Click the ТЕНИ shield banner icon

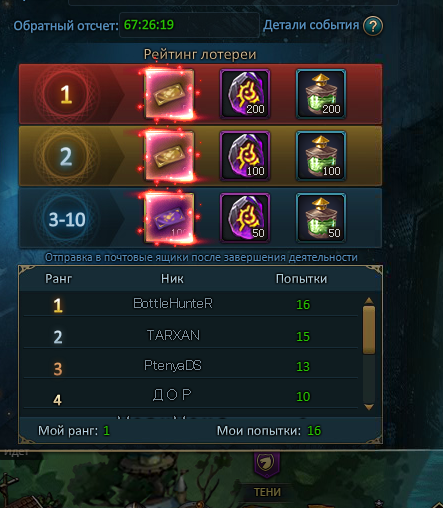(x=266, y=464)
